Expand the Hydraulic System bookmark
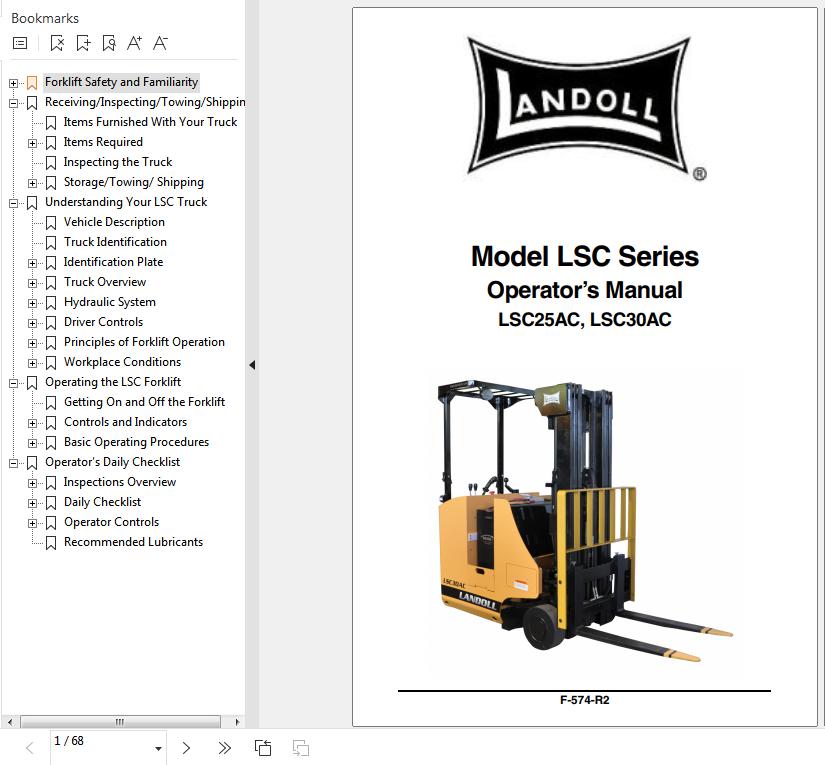825x765 pixels. click(32, 303)
